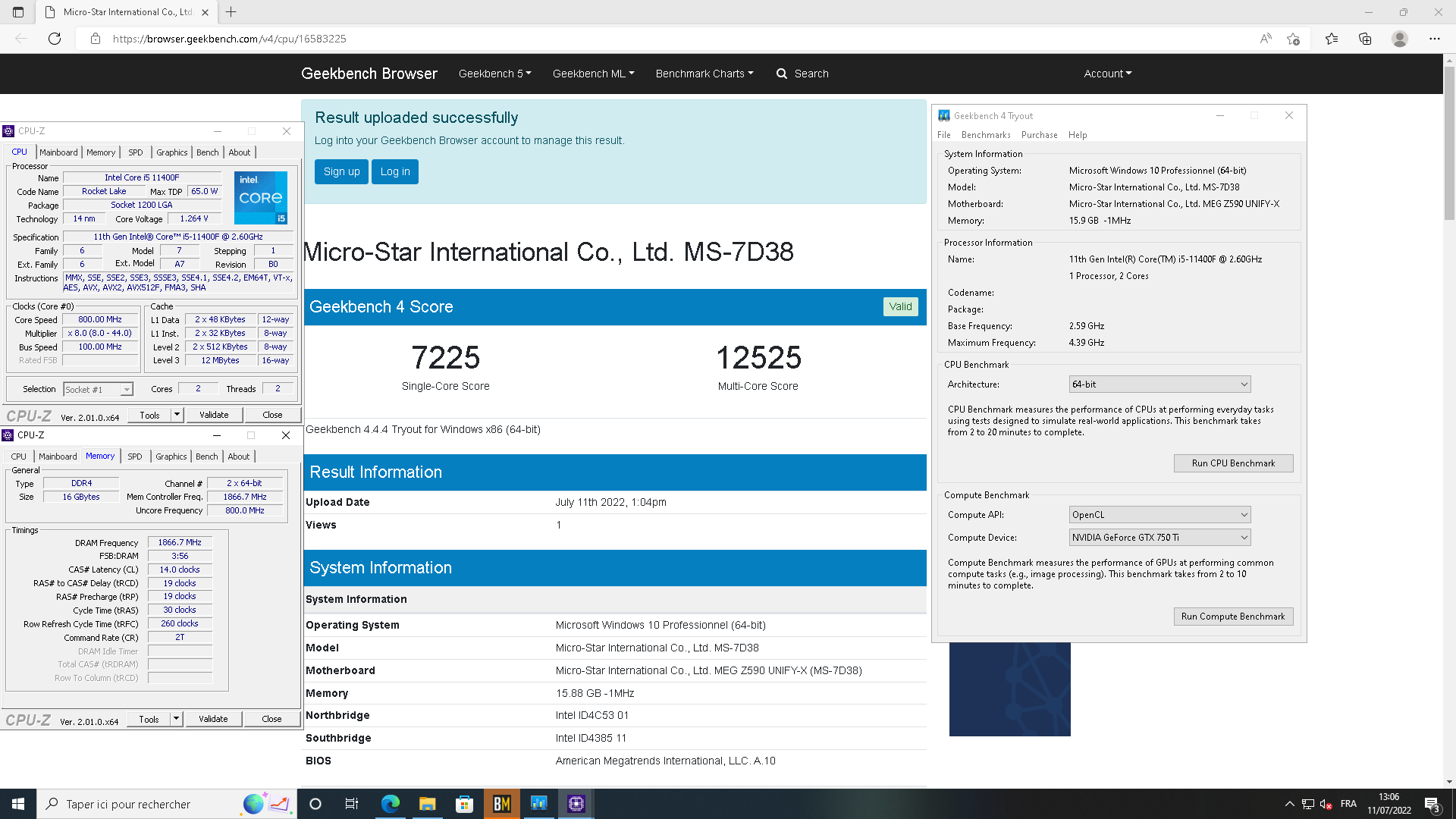Open the notification center icon

point(1432,804)
